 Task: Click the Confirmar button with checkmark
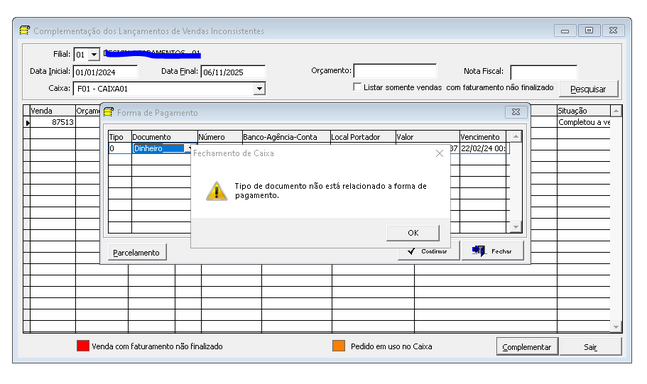coord(428,251)
